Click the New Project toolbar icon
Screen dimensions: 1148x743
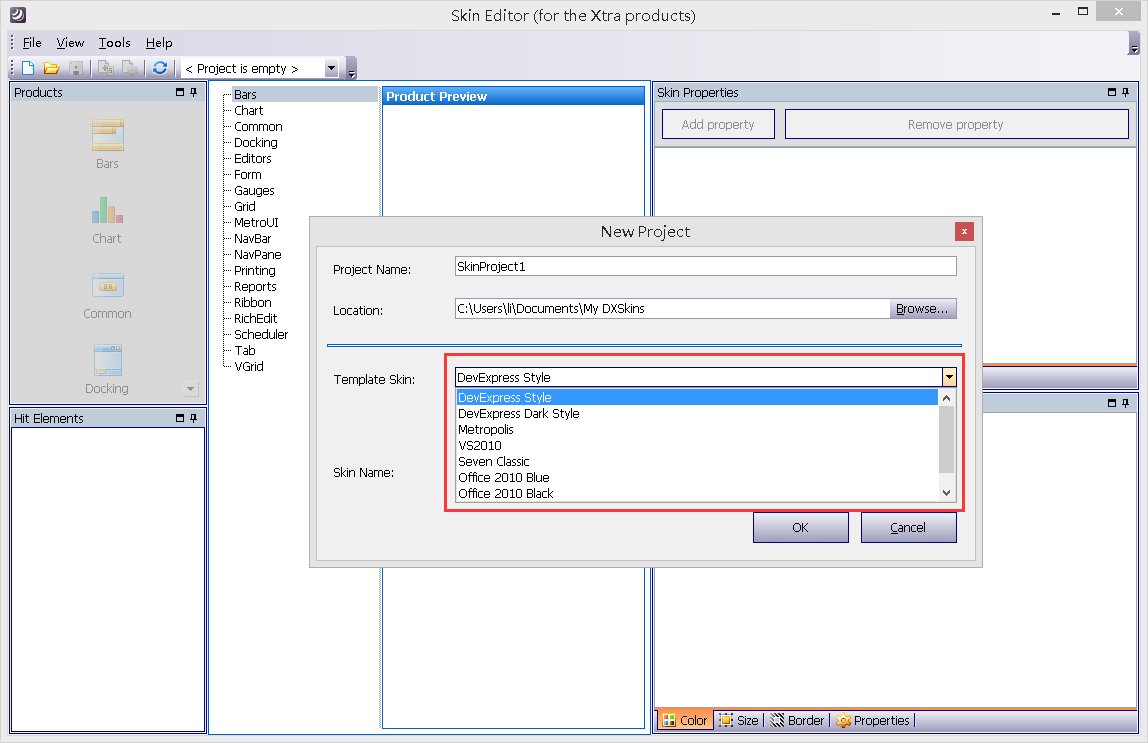[x=28, y=68]
